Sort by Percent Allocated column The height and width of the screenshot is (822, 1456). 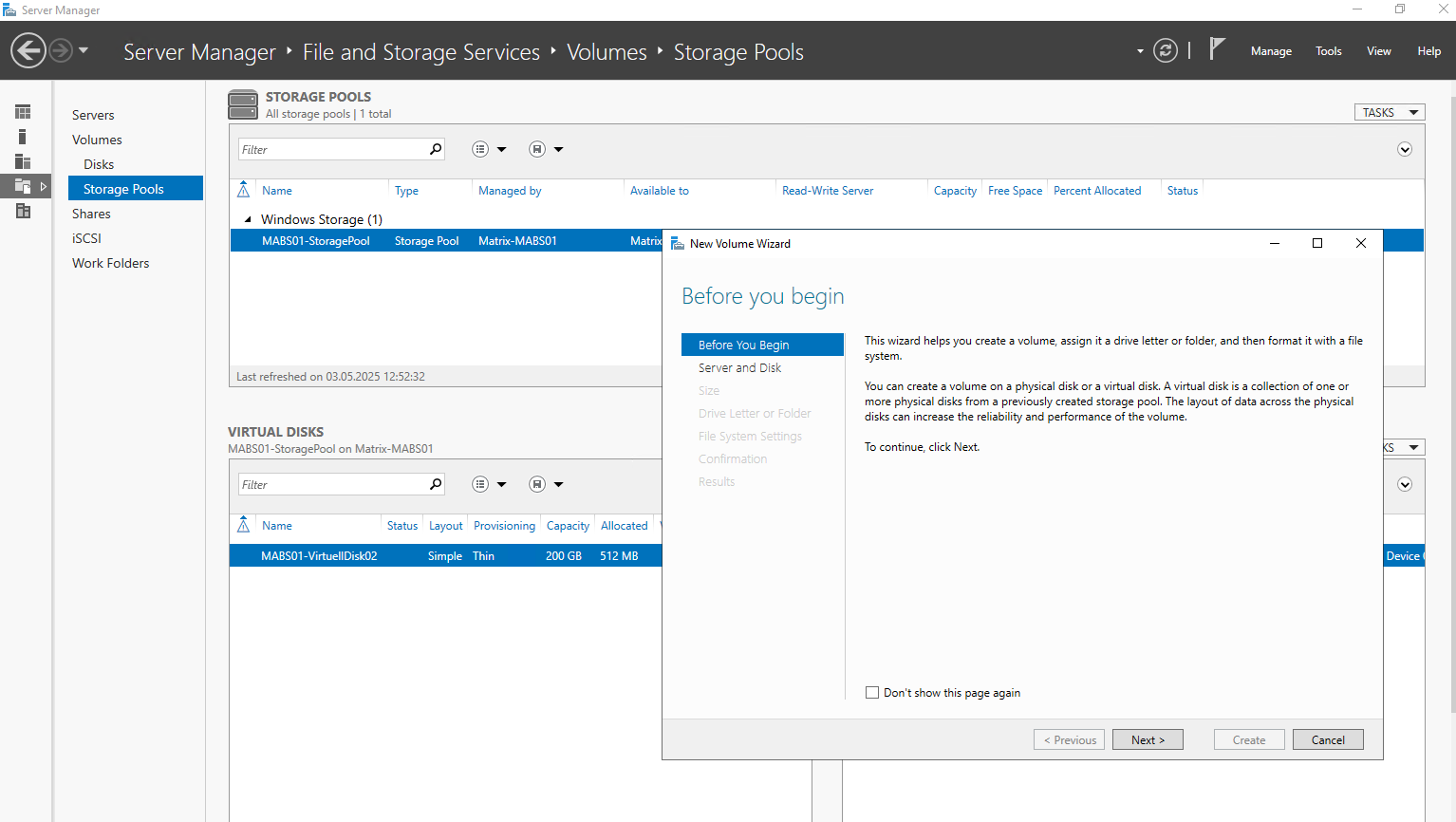(x=1097, y=191)
